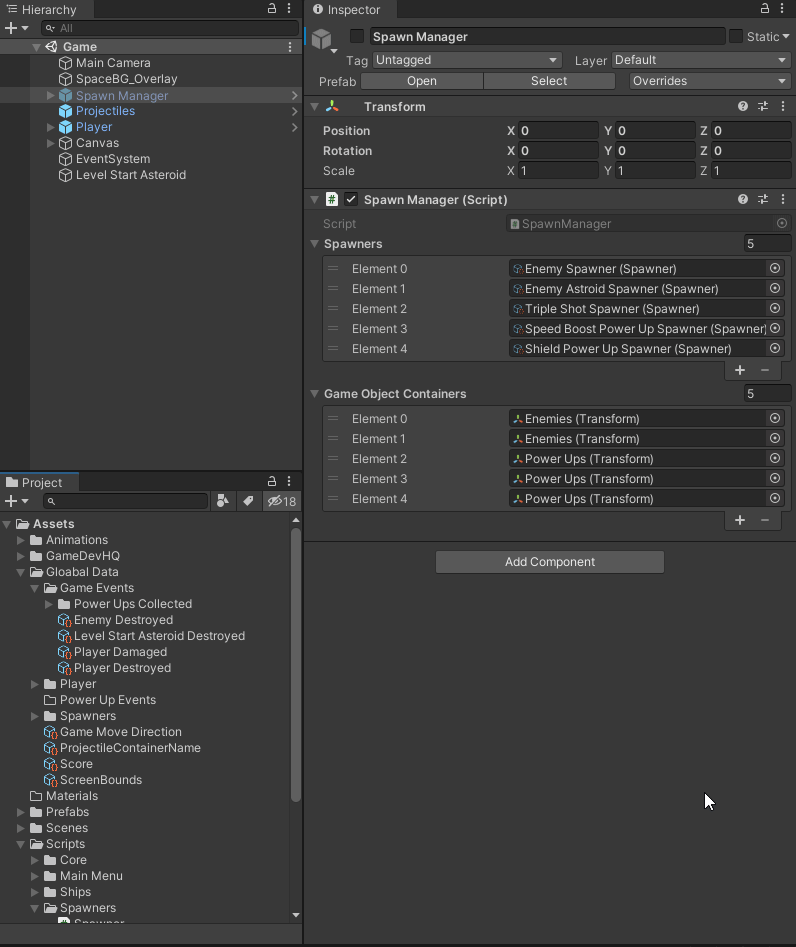
Task: Open Project panel options menu
Action: [289, 481]
